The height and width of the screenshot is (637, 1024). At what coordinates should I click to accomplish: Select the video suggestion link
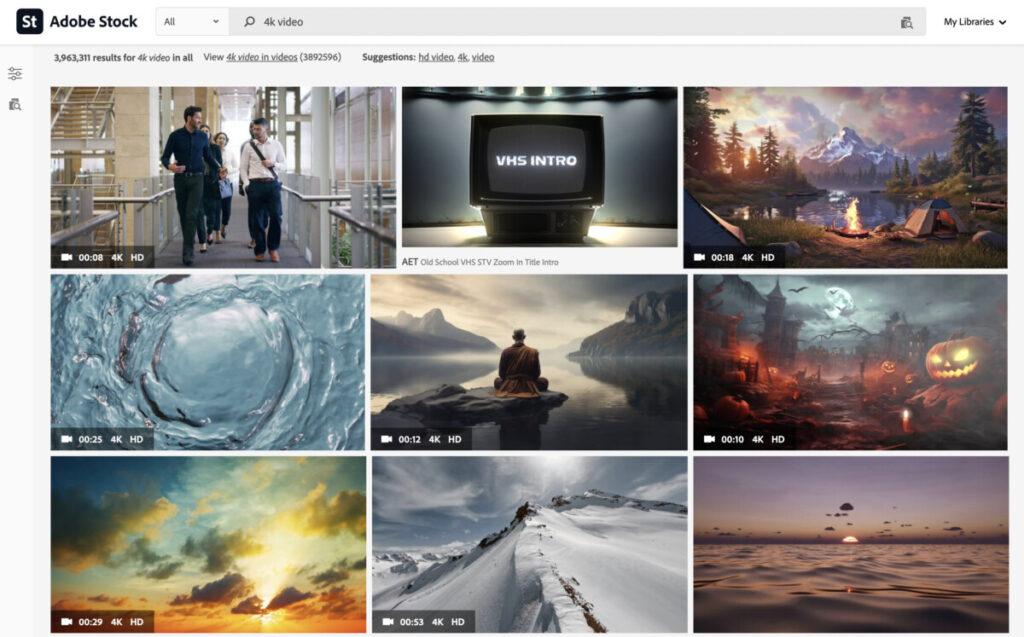(483, 58)
